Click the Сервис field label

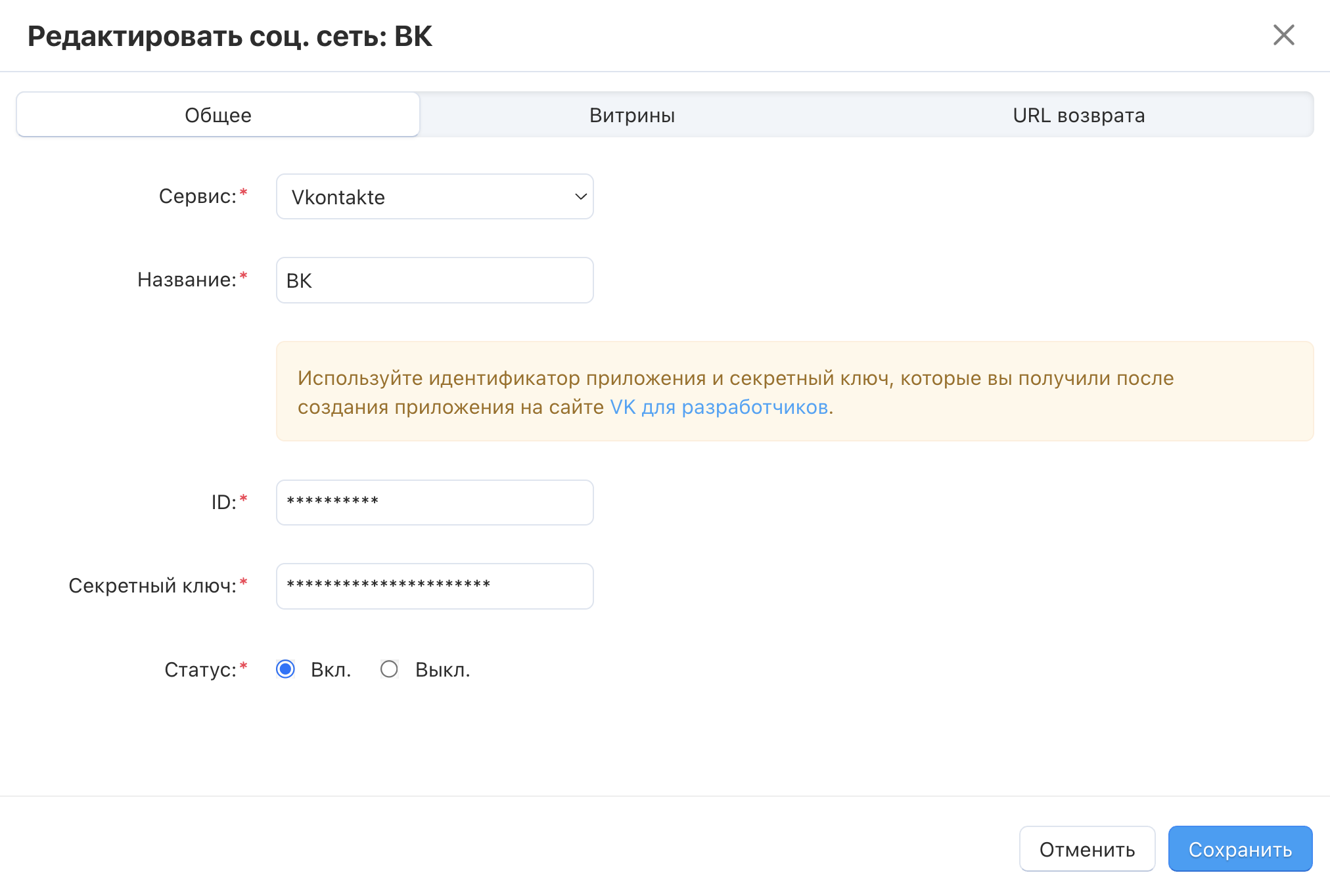pos(197,196)
